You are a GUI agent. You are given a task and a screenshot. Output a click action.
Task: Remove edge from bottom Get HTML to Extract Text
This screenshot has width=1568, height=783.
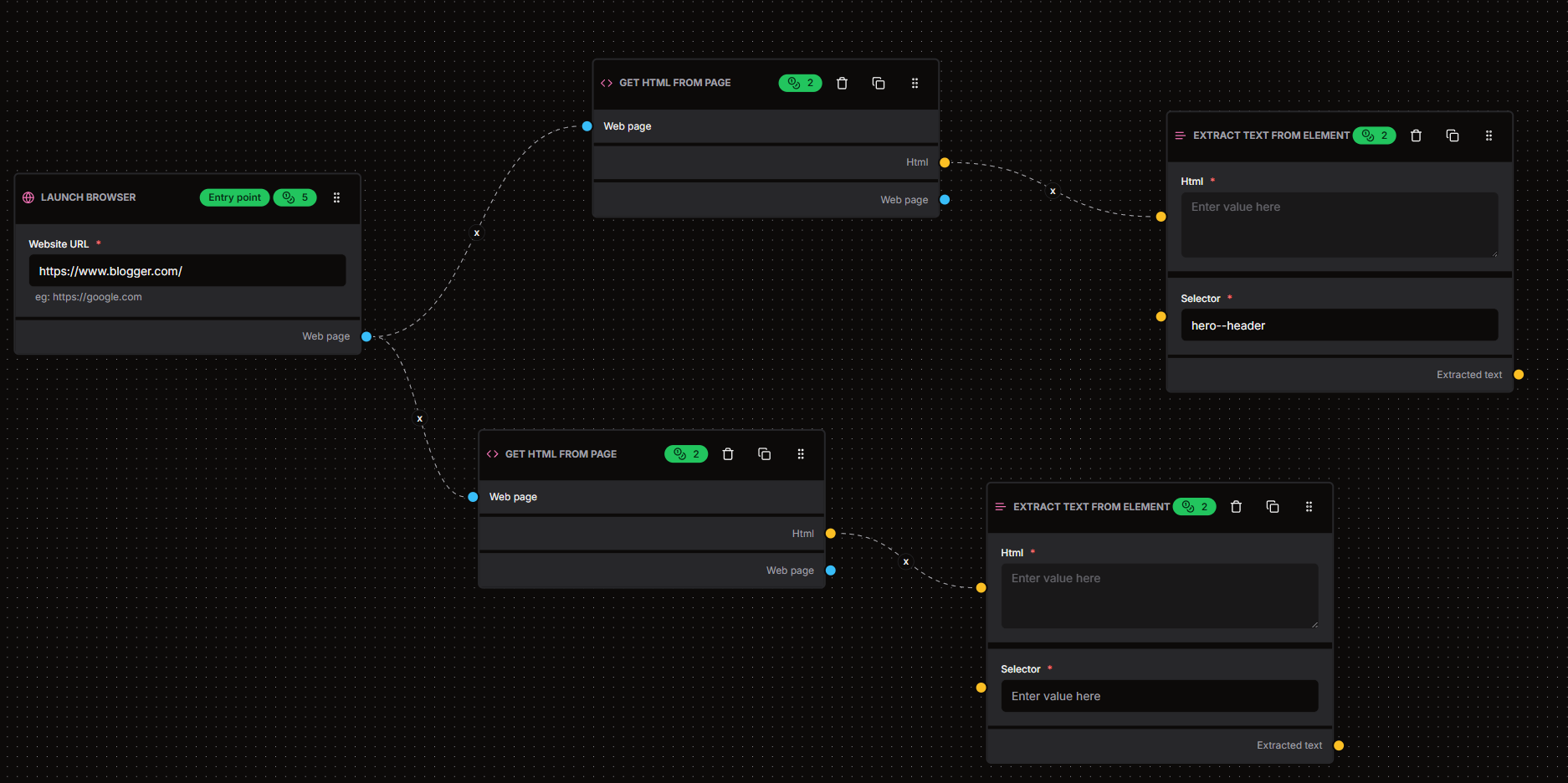tap(906, 562)
